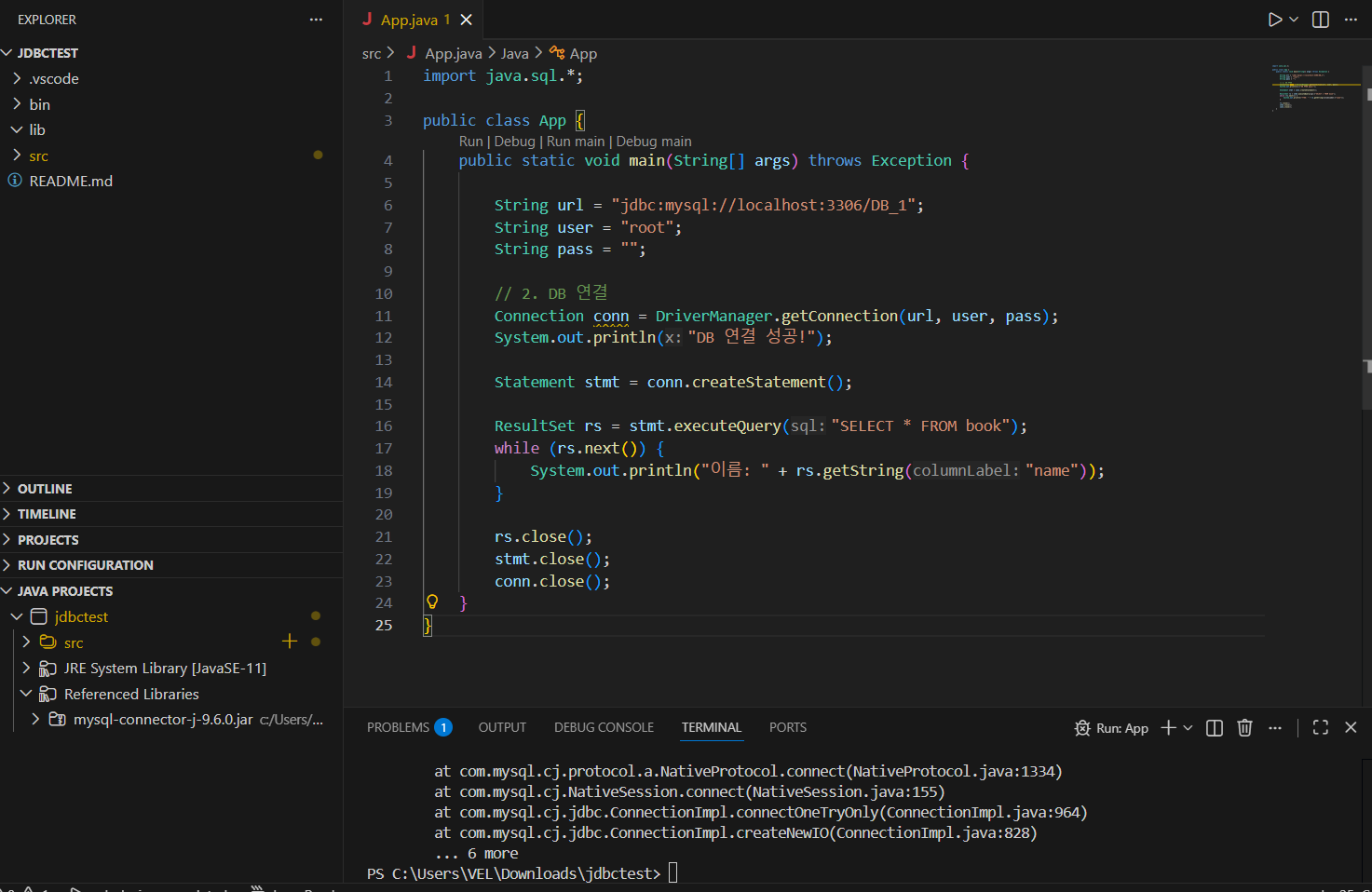Switch to the PORTS tab
Image resolution: width=1372 pixels, height=892 pixels.
[788, 727]
